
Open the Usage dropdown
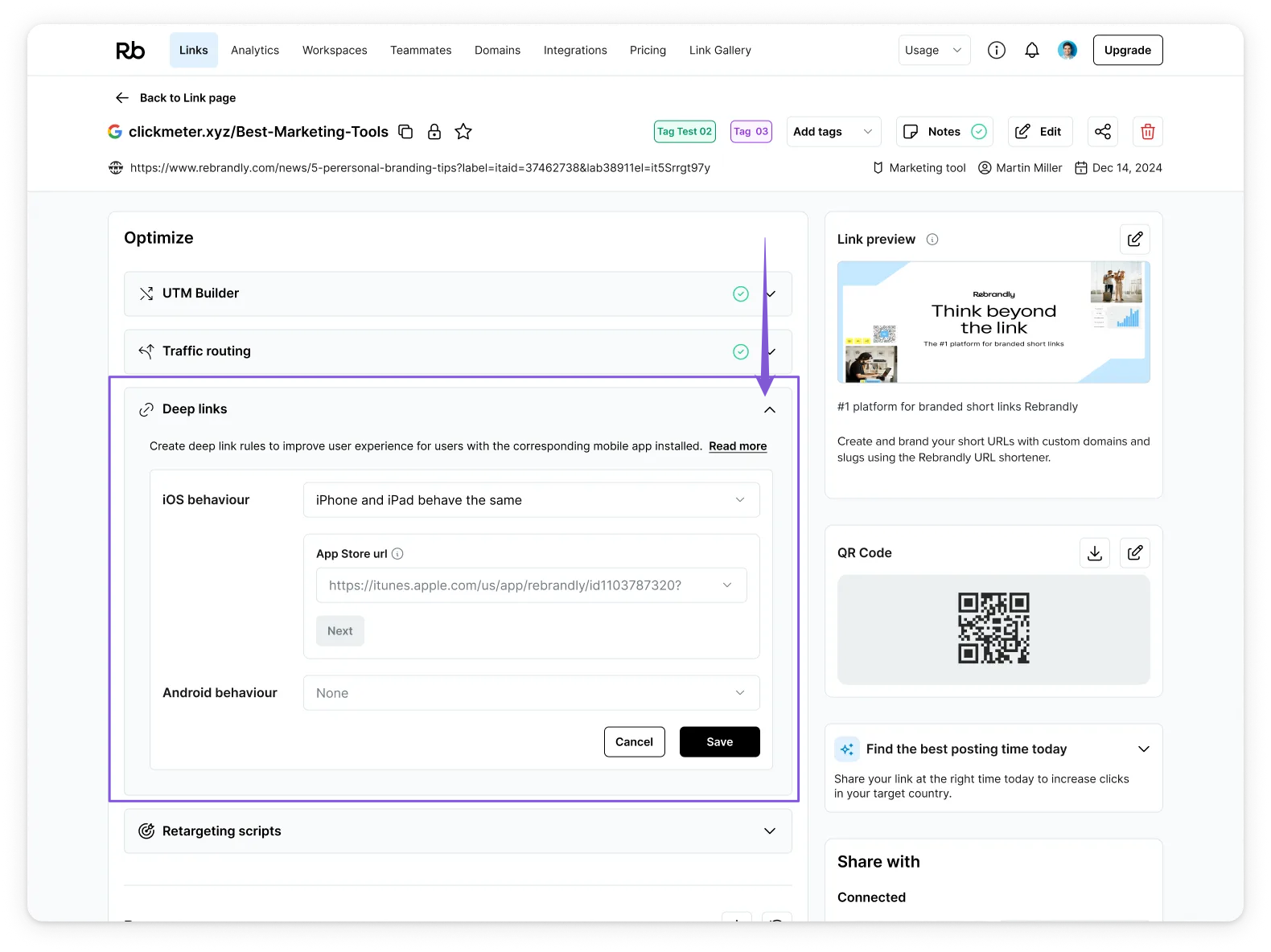coord(934,50)
